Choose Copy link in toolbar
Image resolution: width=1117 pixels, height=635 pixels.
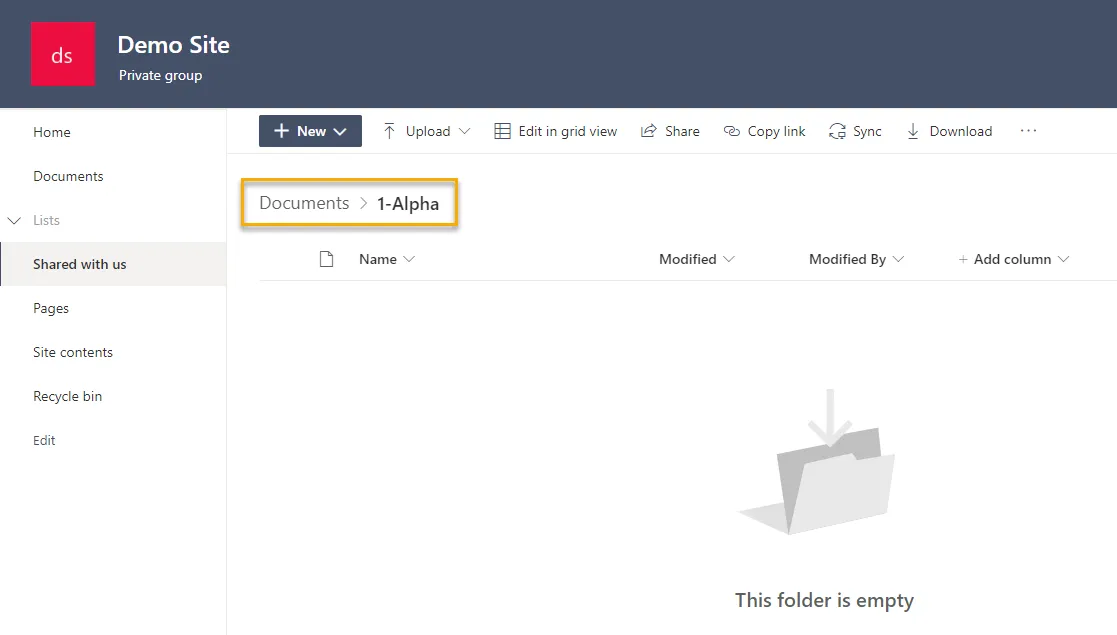coord(776,131)
